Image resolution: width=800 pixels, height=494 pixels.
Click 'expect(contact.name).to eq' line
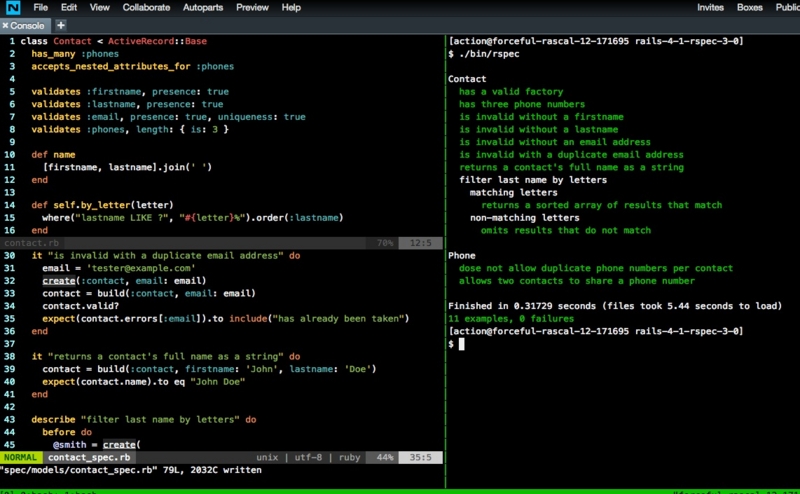(x=144, y=382)
